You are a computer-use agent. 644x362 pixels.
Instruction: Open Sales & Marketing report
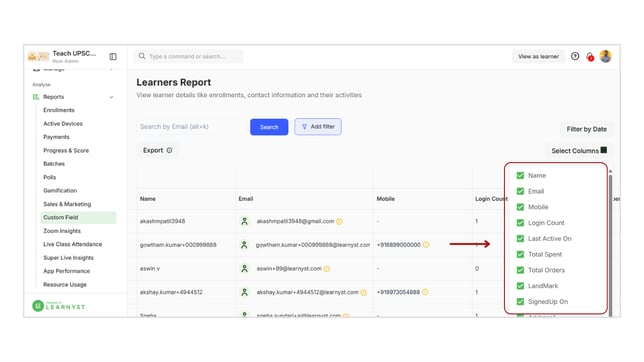pos(67,204)
